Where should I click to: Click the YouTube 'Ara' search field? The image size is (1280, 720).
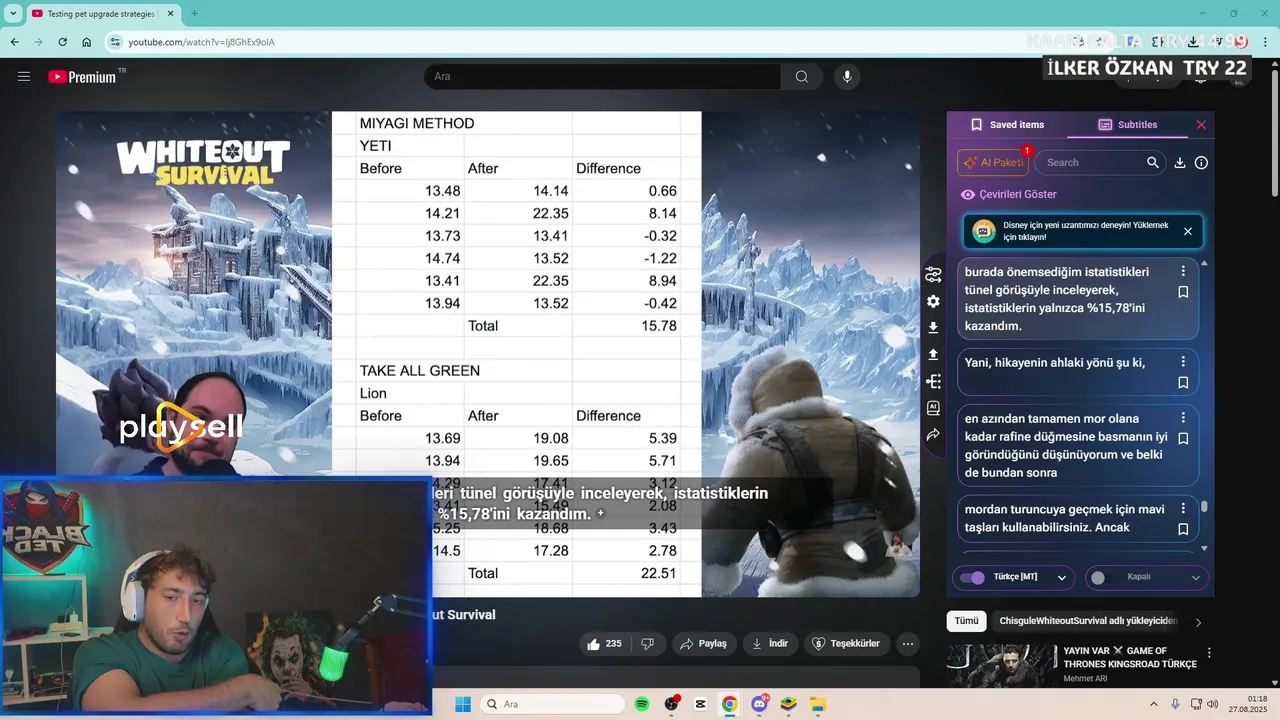click(602, 77)
